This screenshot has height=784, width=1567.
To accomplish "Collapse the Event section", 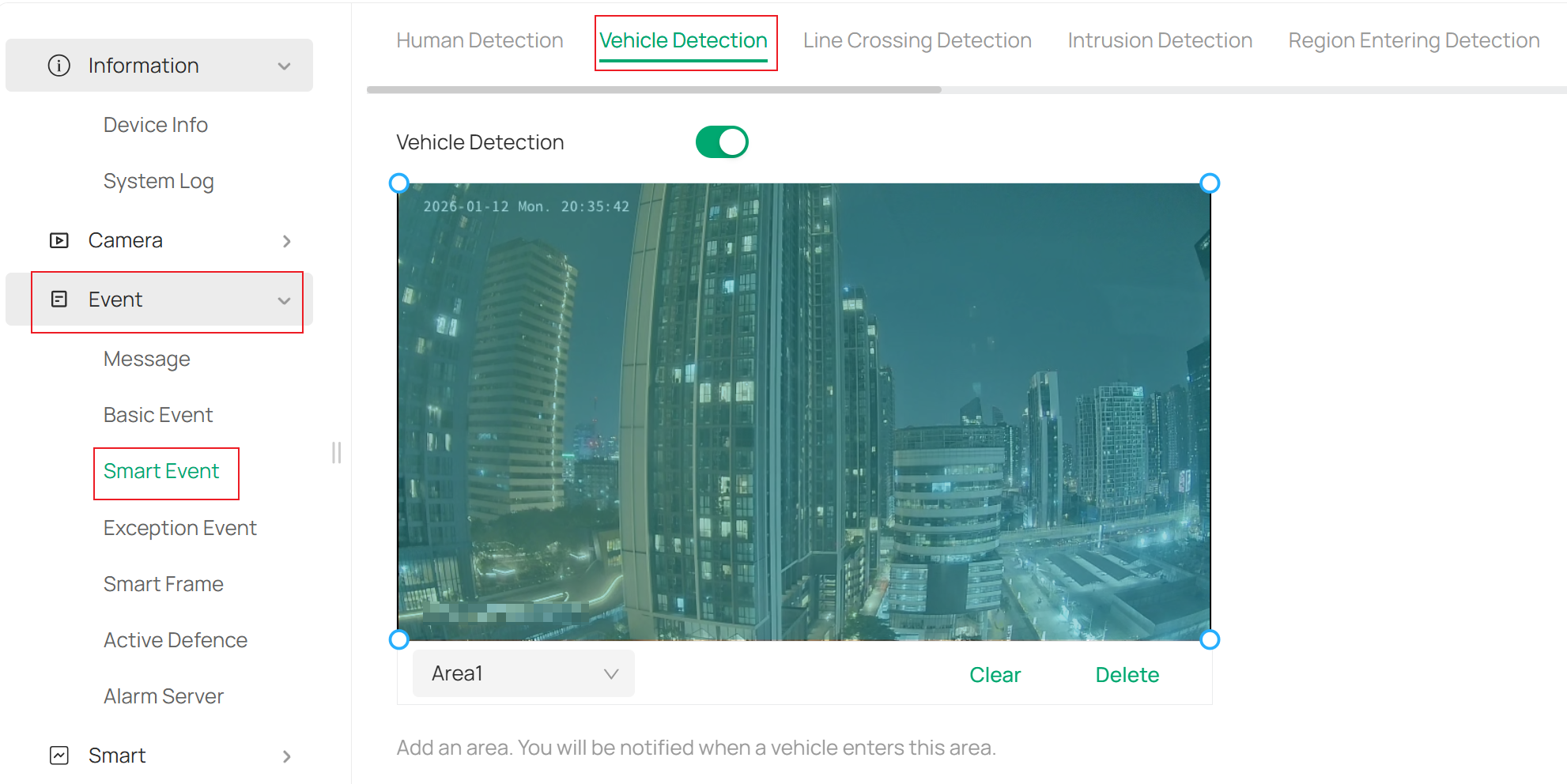I will click(x=284, y=301).
